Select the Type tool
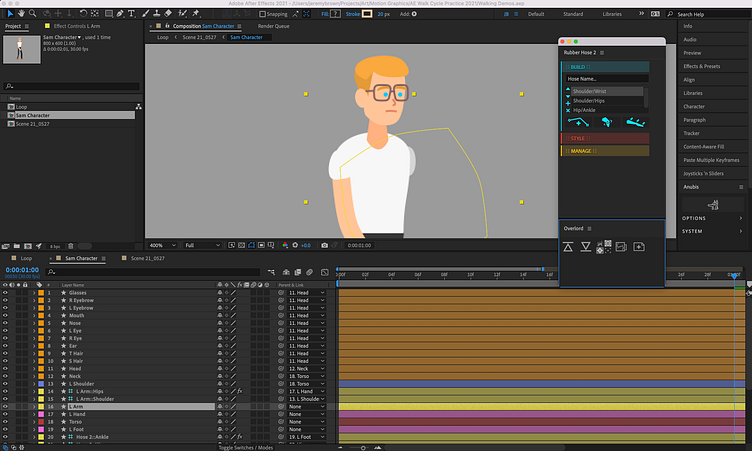 [x=131, y=15]
